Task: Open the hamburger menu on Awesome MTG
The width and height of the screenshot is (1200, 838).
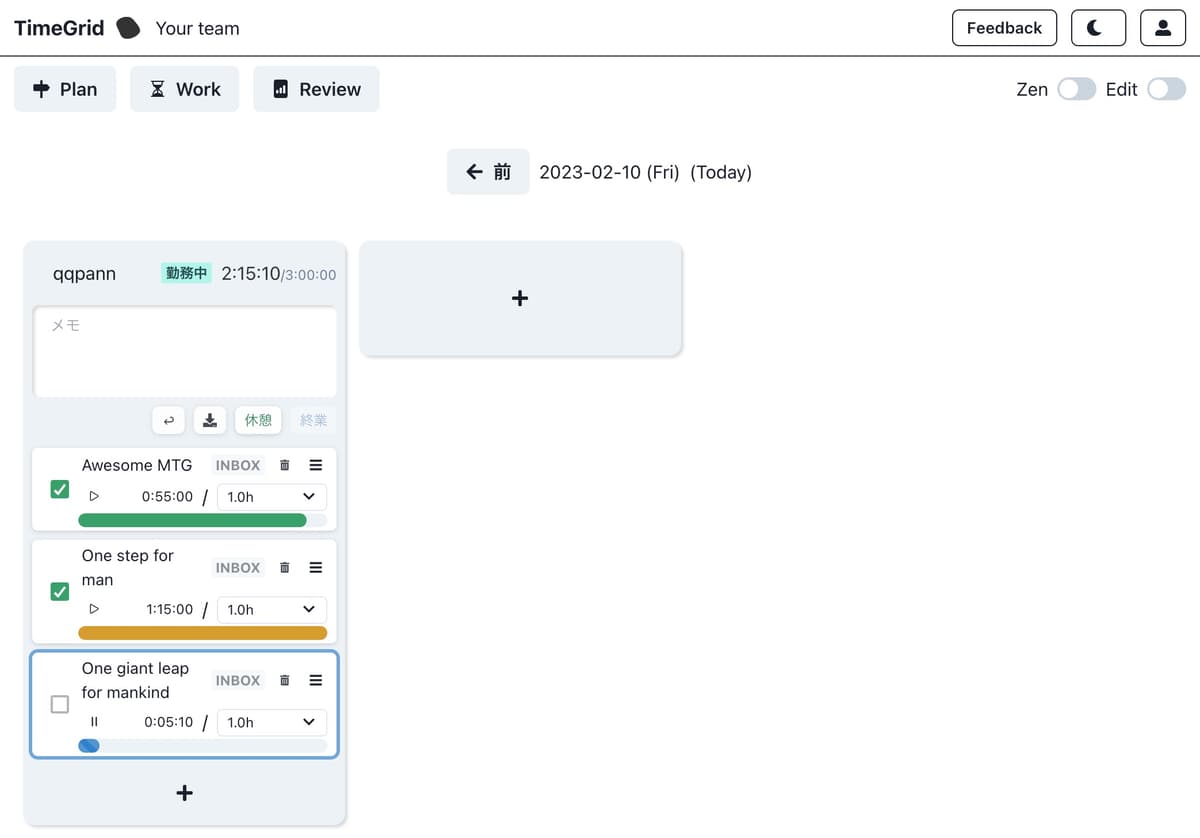Action: 315,464
